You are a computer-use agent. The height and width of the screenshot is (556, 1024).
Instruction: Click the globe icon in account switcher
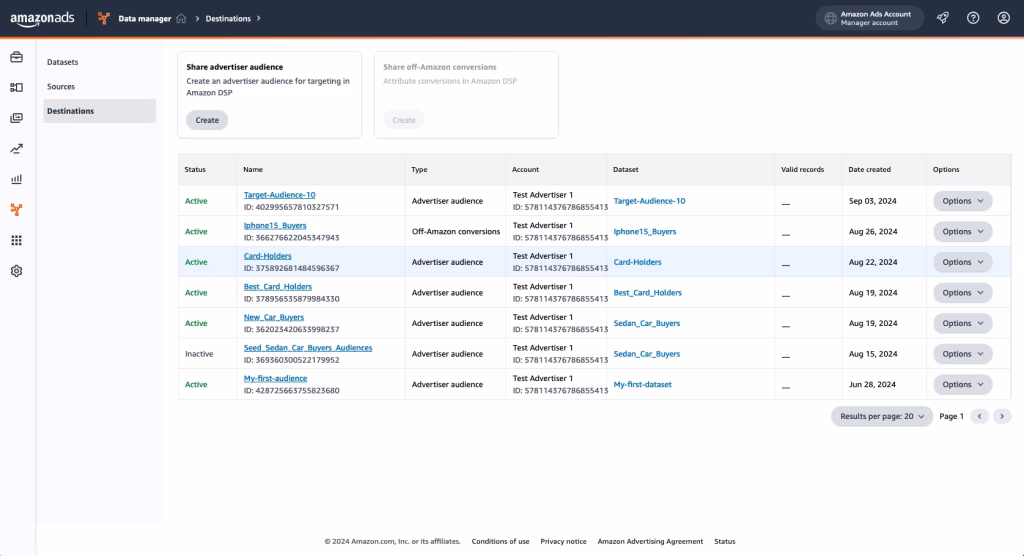tap(830, 18)
